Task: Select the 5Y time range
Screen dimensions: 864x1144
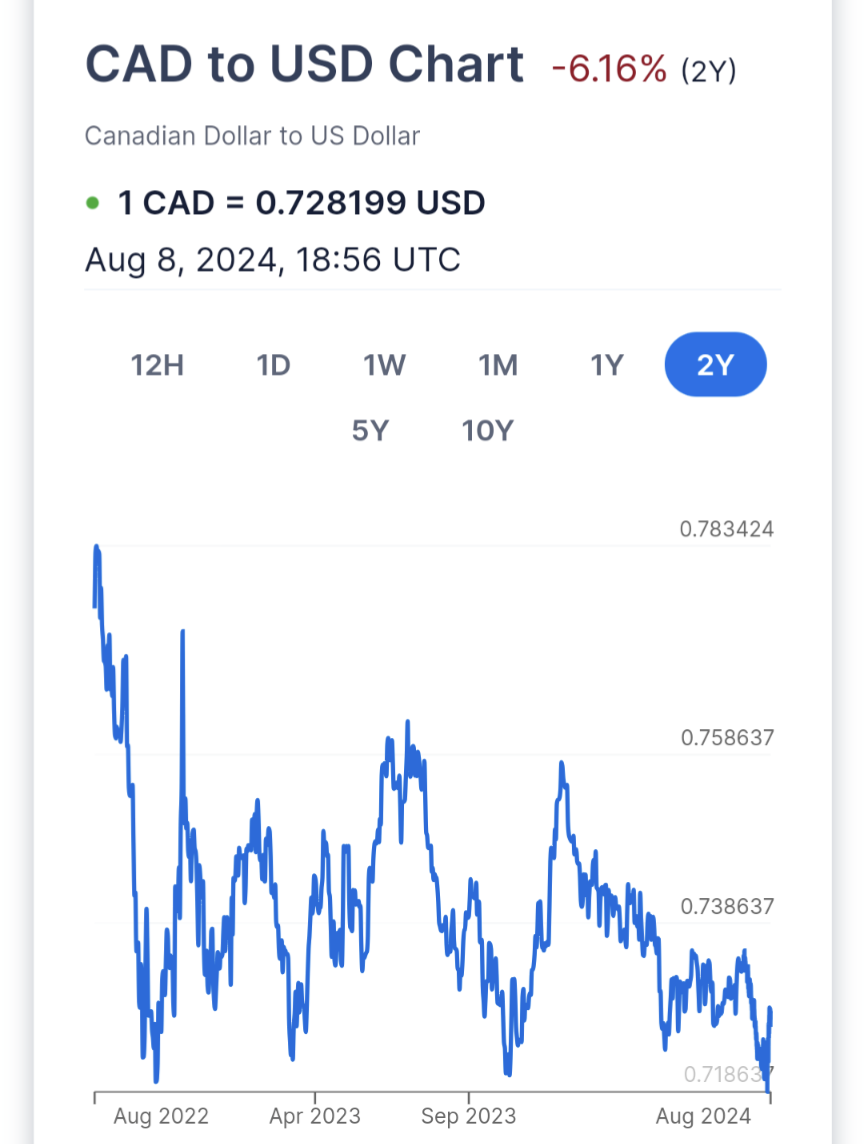Action: 369,431
